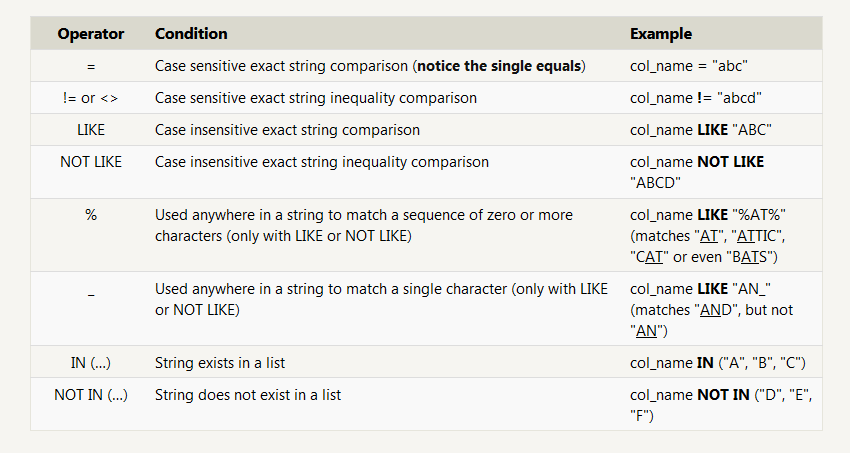
Task: Click example col_name LIKE "AN_"
Action: (x=700, y=289)
